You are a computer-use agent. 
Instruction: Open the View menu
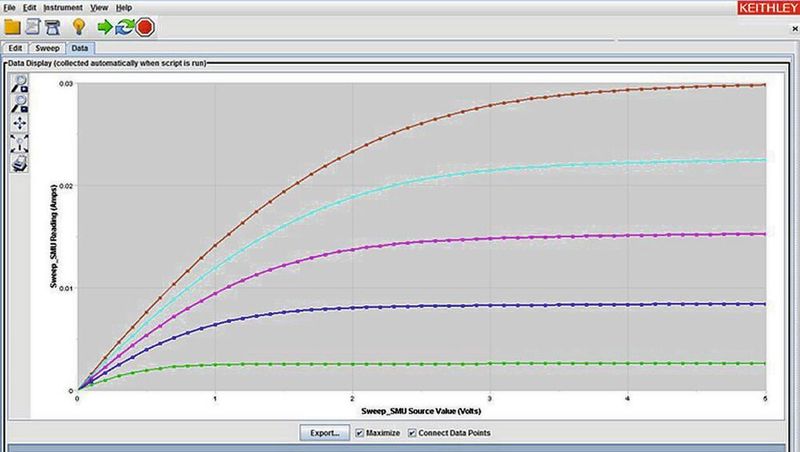tap(99, 8)
